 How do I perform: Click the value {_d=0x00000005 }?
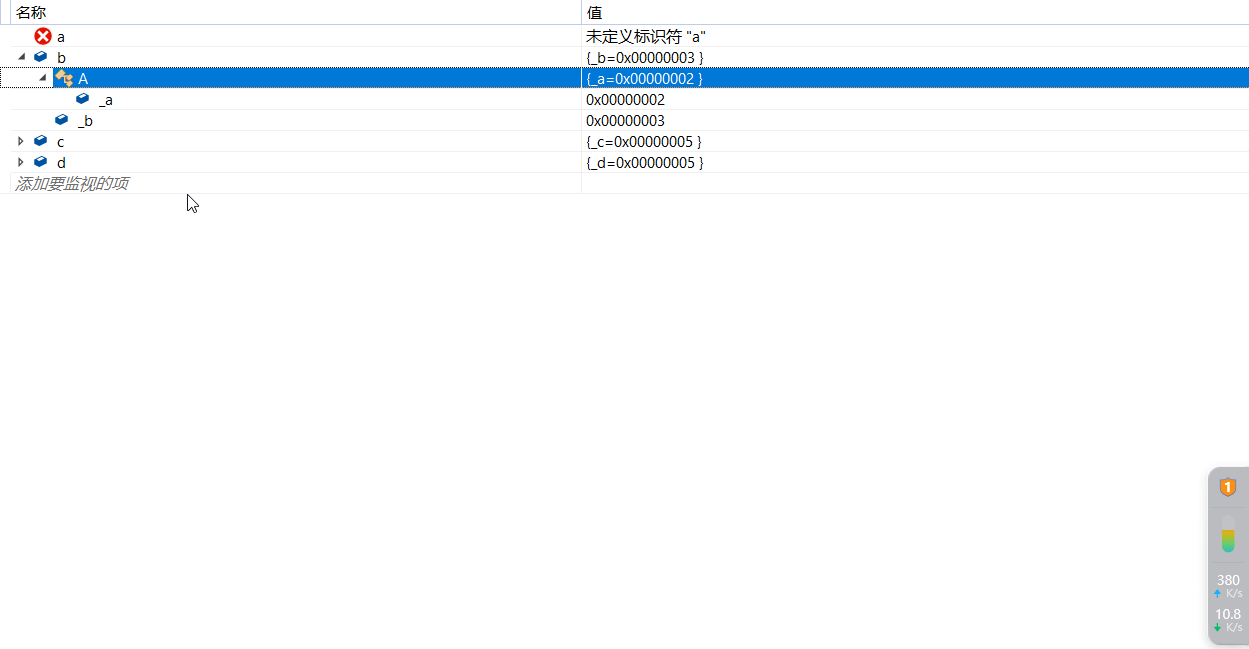point(645,162)
